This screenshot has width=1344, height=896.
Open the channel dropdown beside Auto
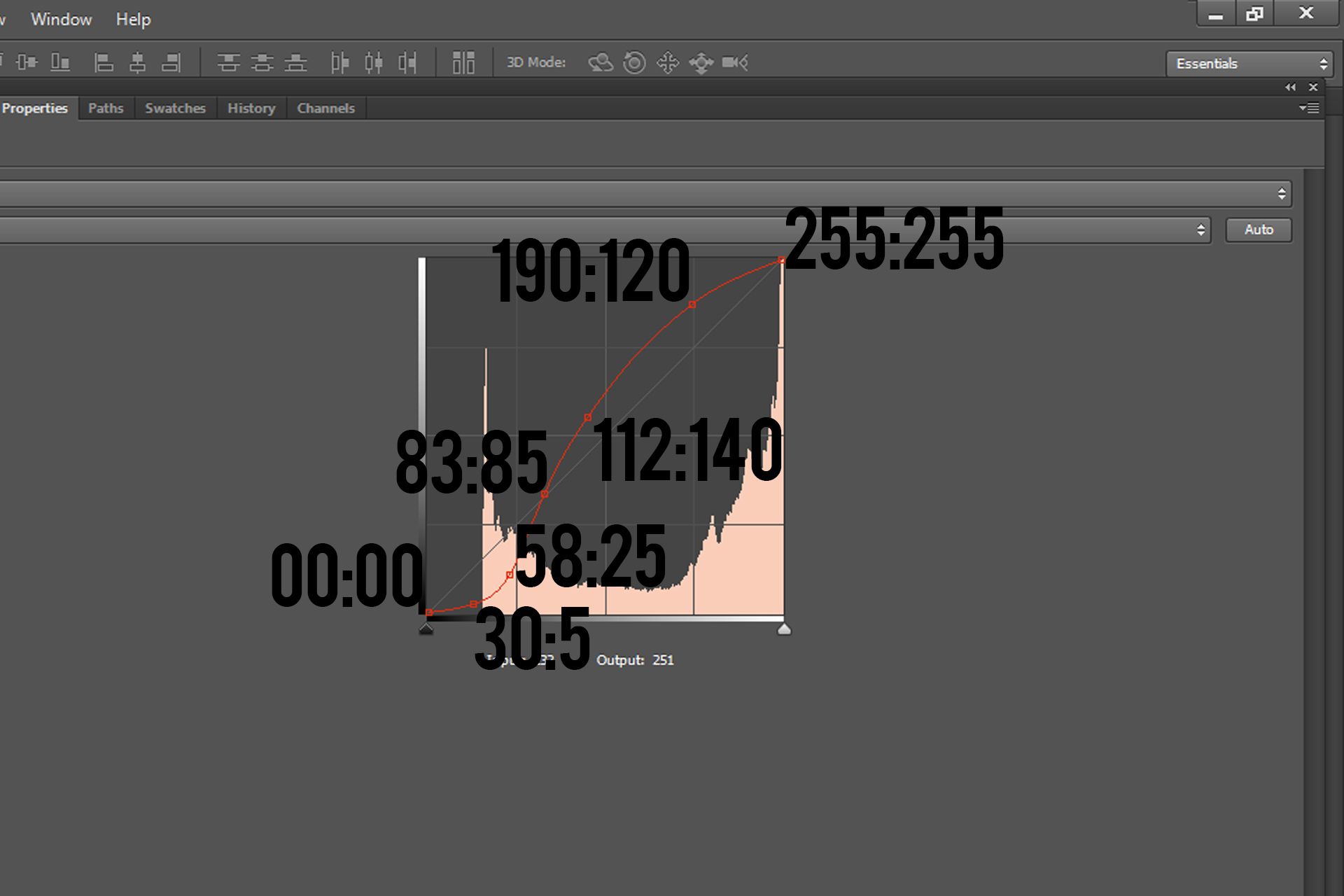tap(1200, 230)
